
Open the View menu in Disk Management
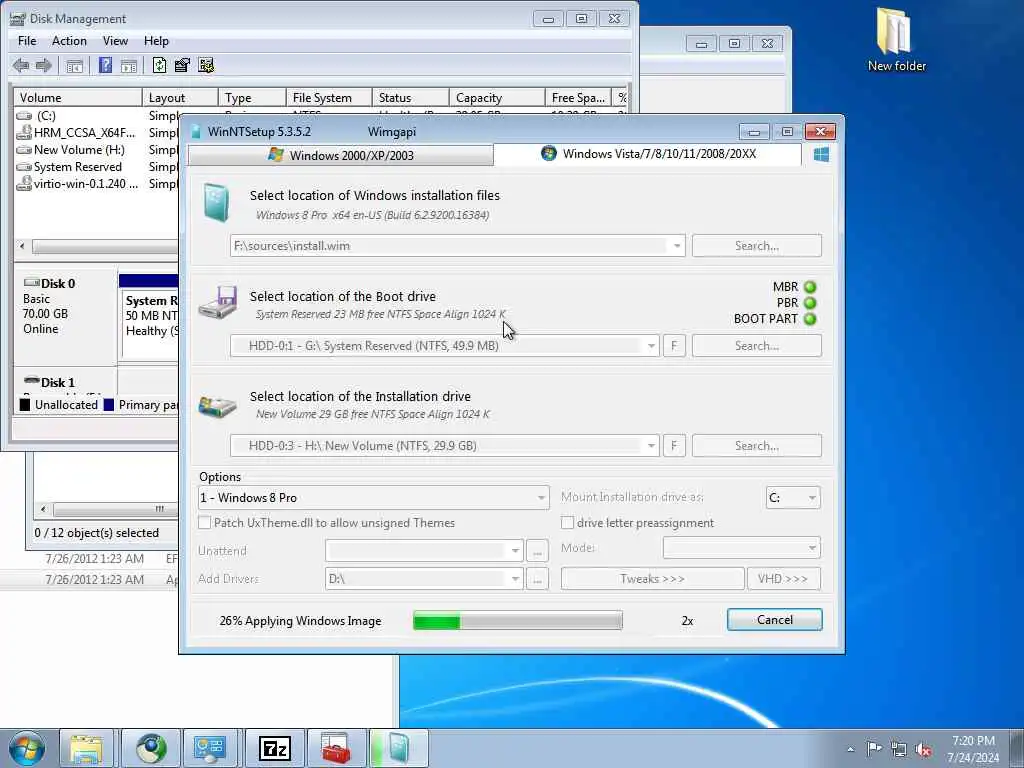(x=115, y=41)
